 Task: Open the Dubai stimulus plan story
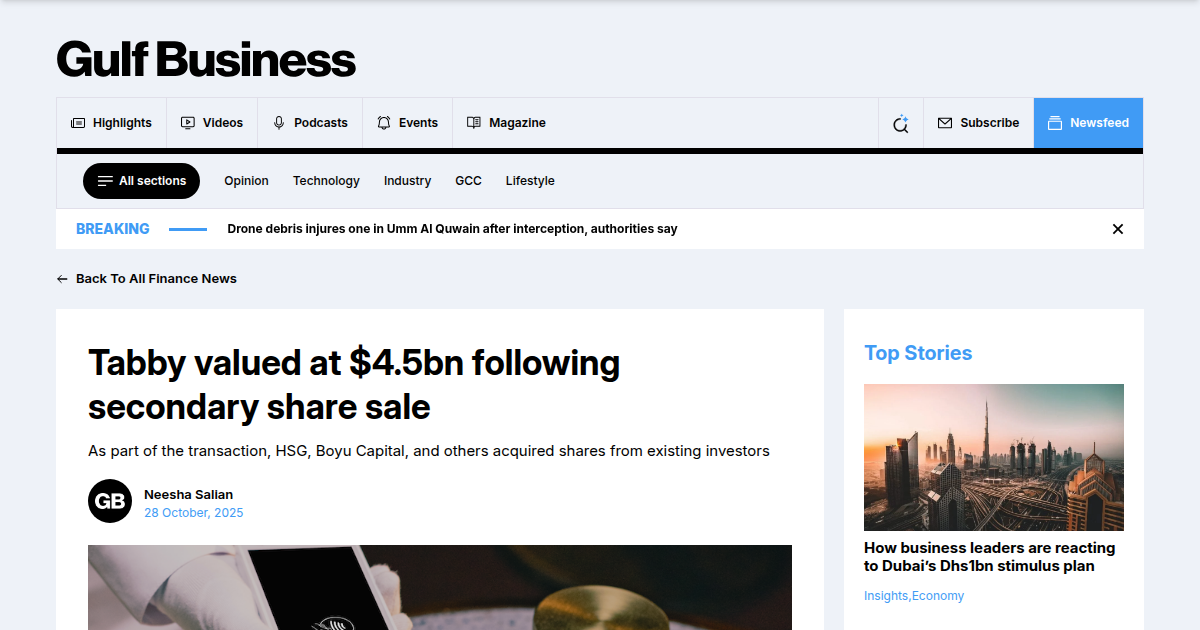pyautogui.click(x=989, y=556)
